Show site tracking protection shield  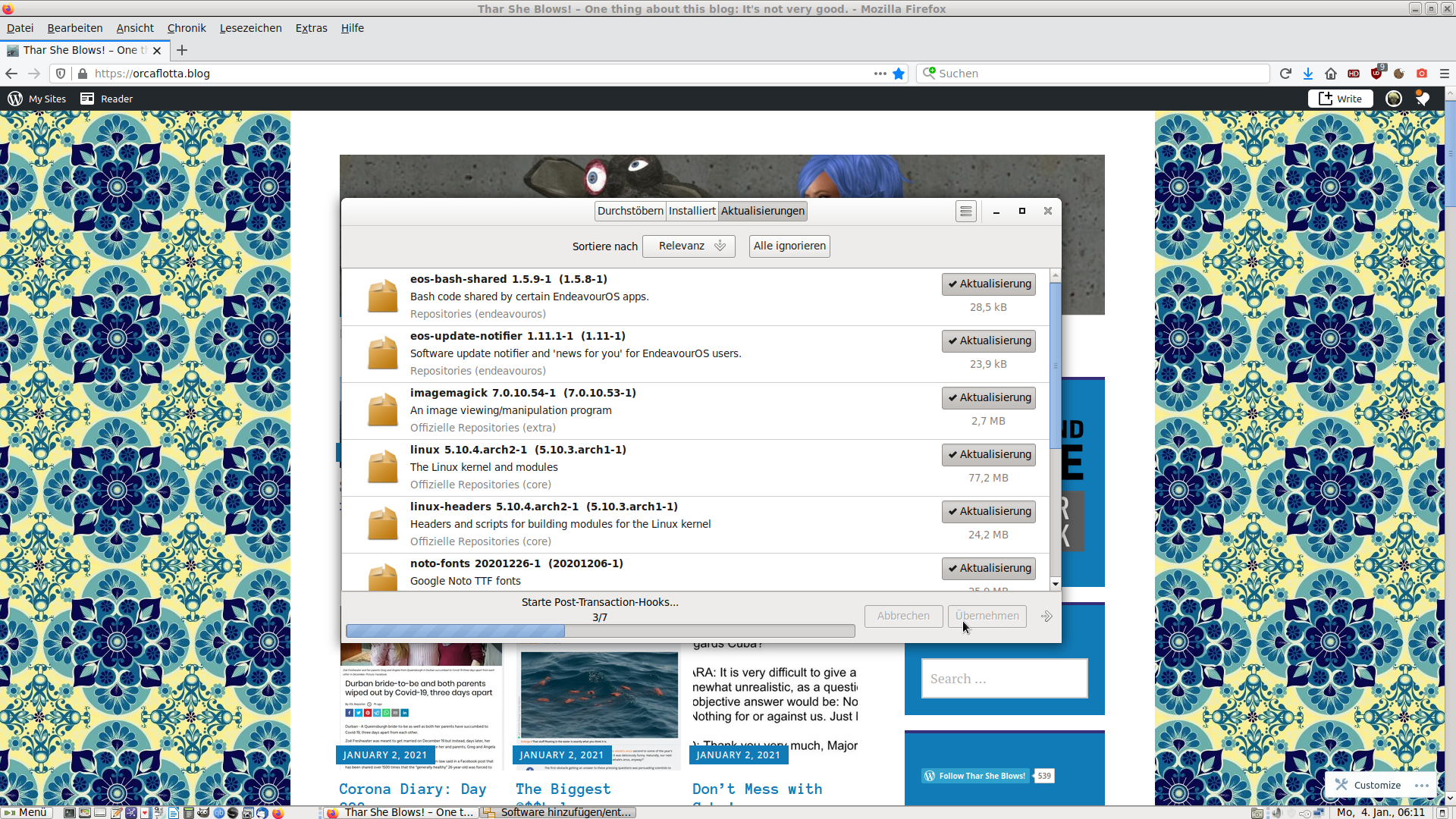pyautogui.click(x=61, y=74)
